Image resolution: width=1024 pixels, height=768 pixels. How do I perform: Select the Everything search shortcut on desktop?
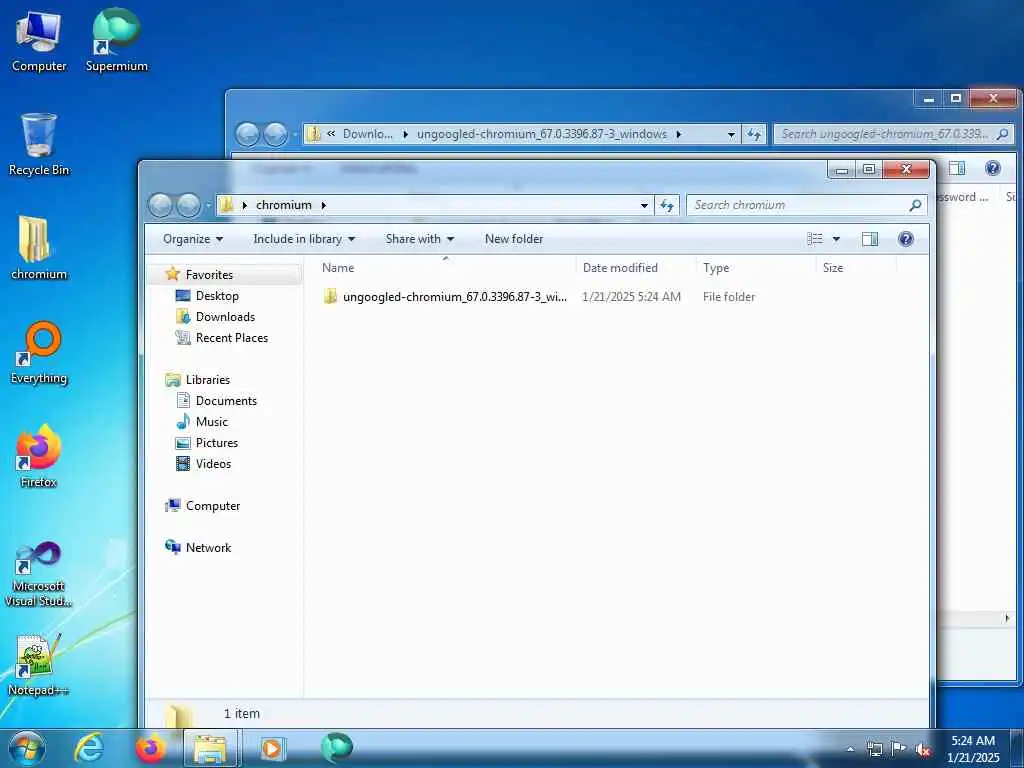point(39,353)
